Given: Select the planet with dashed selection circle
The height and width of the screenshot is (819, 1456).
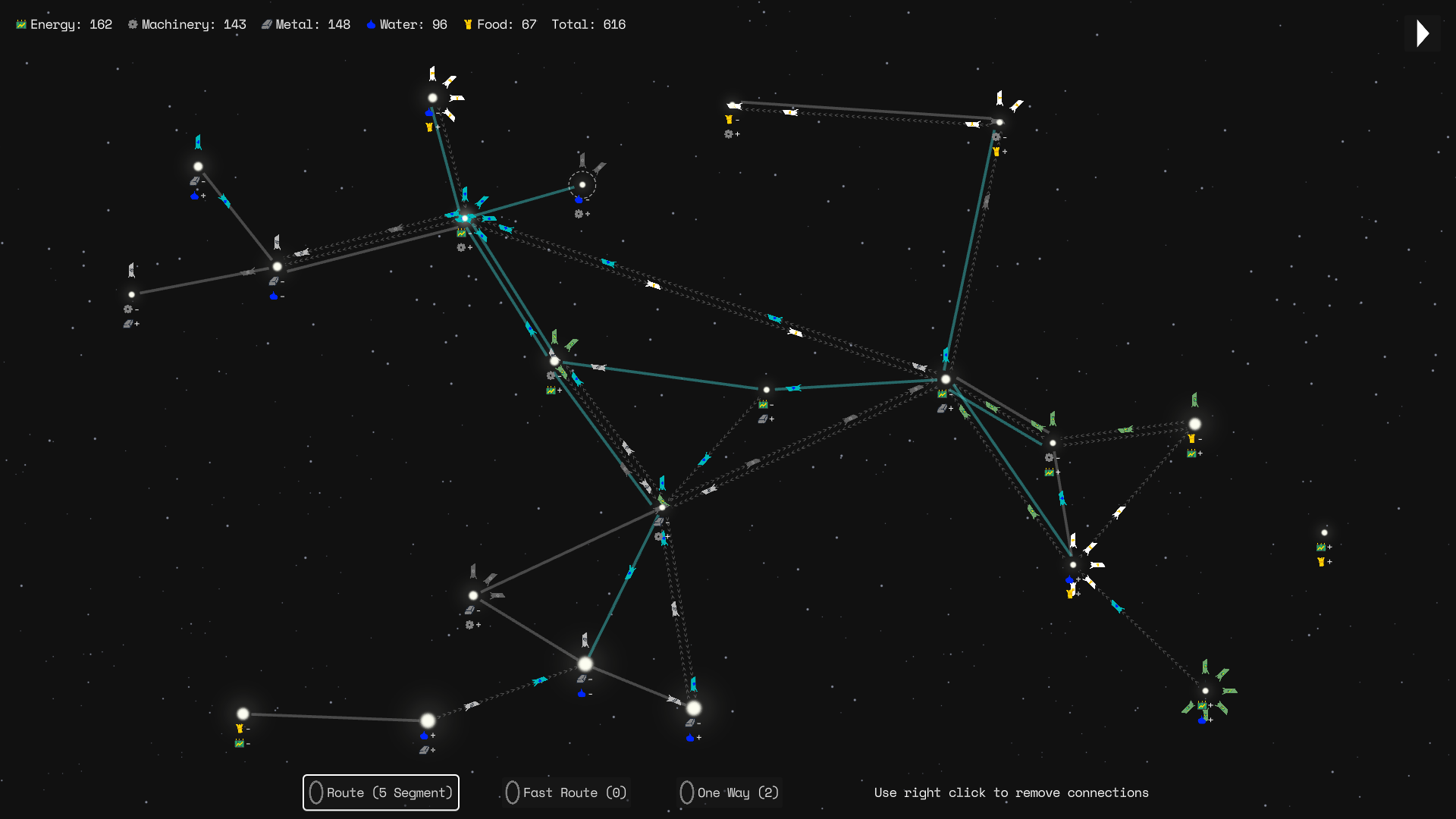Looking at the screenshot, I should [x=582, y=184].
